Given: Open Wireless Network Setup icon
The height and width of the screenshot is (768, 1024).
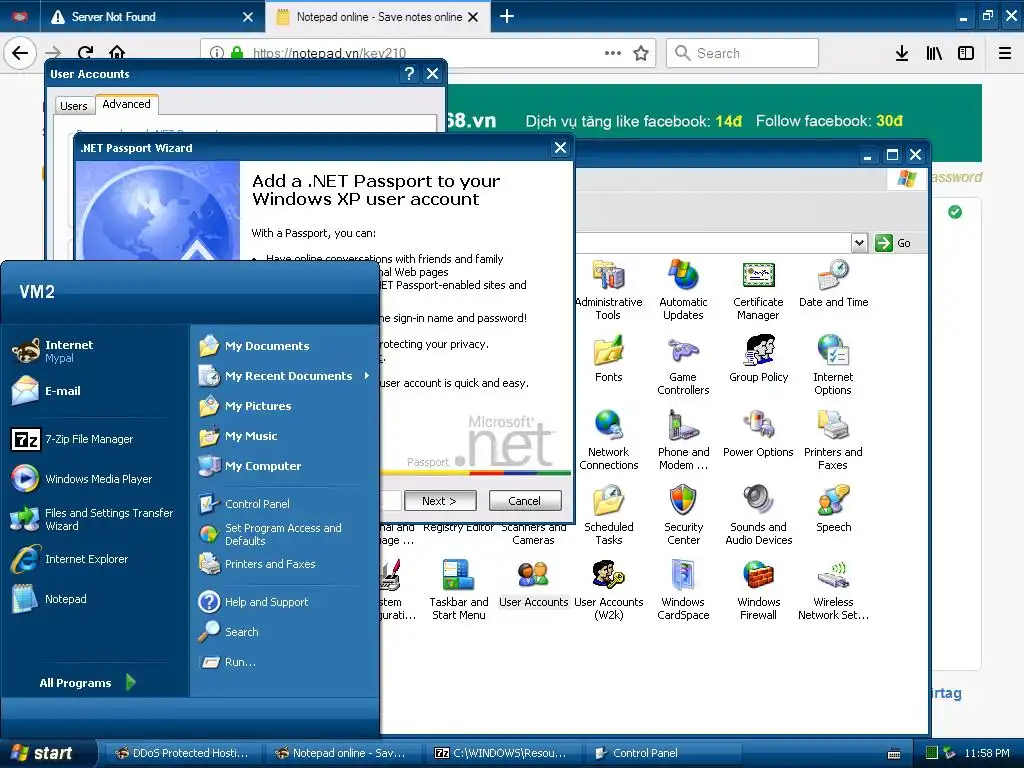Looking at the screenshot, I should point(833,590).
